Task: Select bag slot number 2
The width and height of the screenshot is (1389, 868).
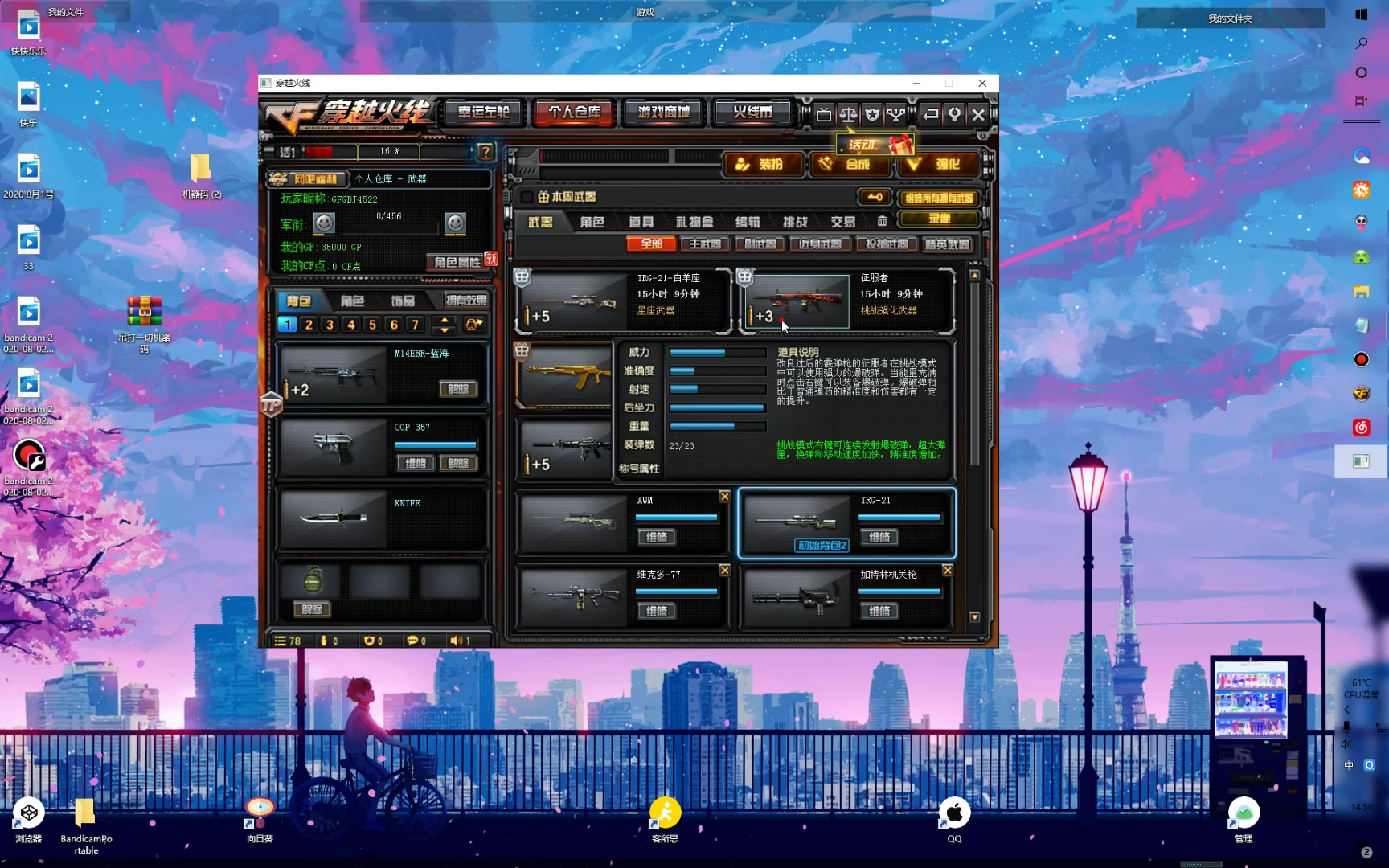Action: pyautogui.click(x=309, y=325)
